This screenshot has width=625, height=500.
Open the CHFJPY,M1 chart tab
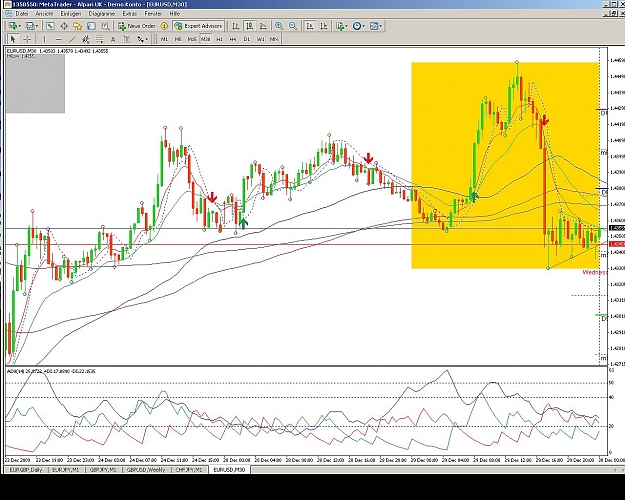coord(189,470)
